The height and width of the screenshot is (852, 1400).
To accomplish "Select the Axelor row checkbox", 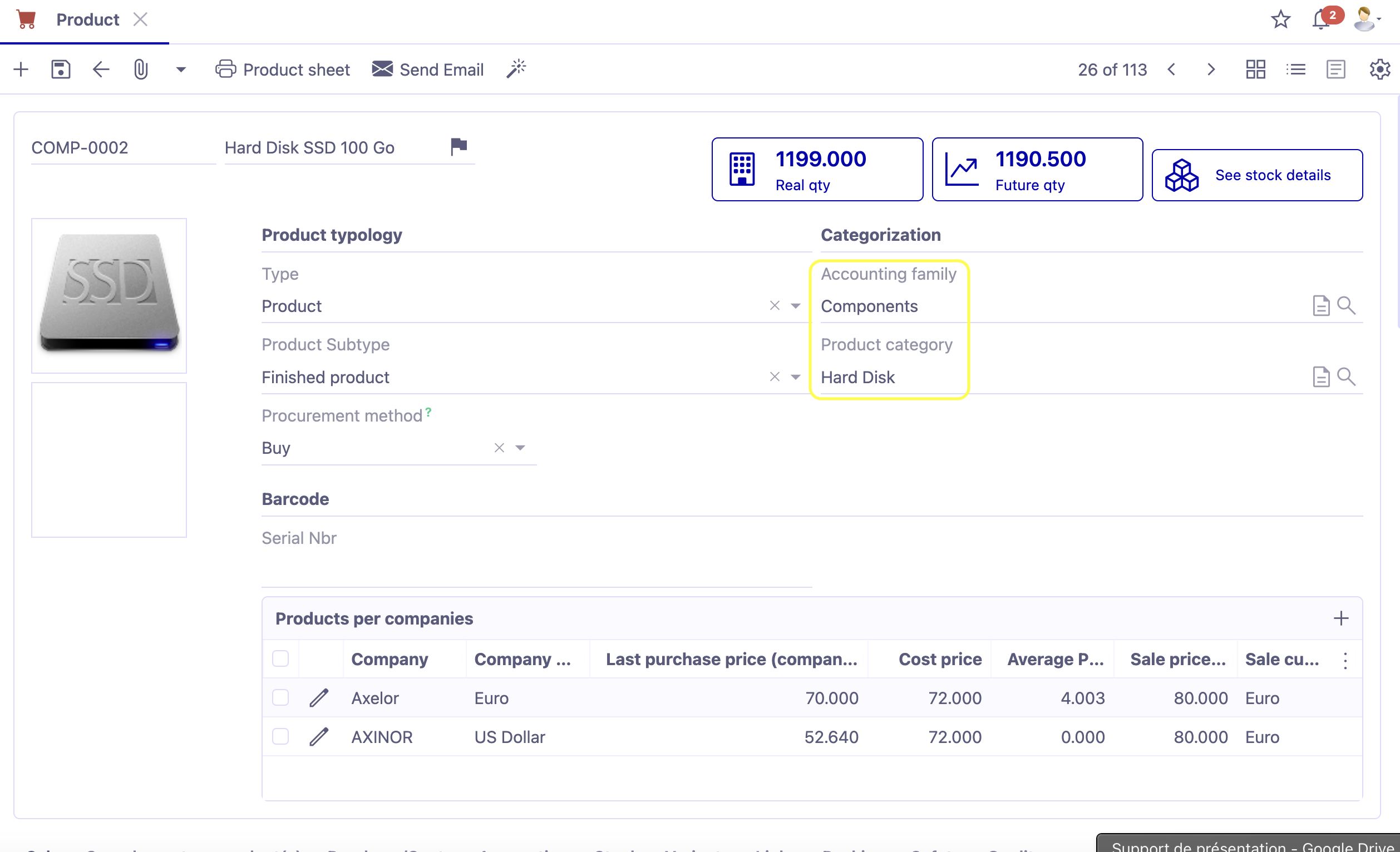I will pyautogui.click(x=280, y=698).
